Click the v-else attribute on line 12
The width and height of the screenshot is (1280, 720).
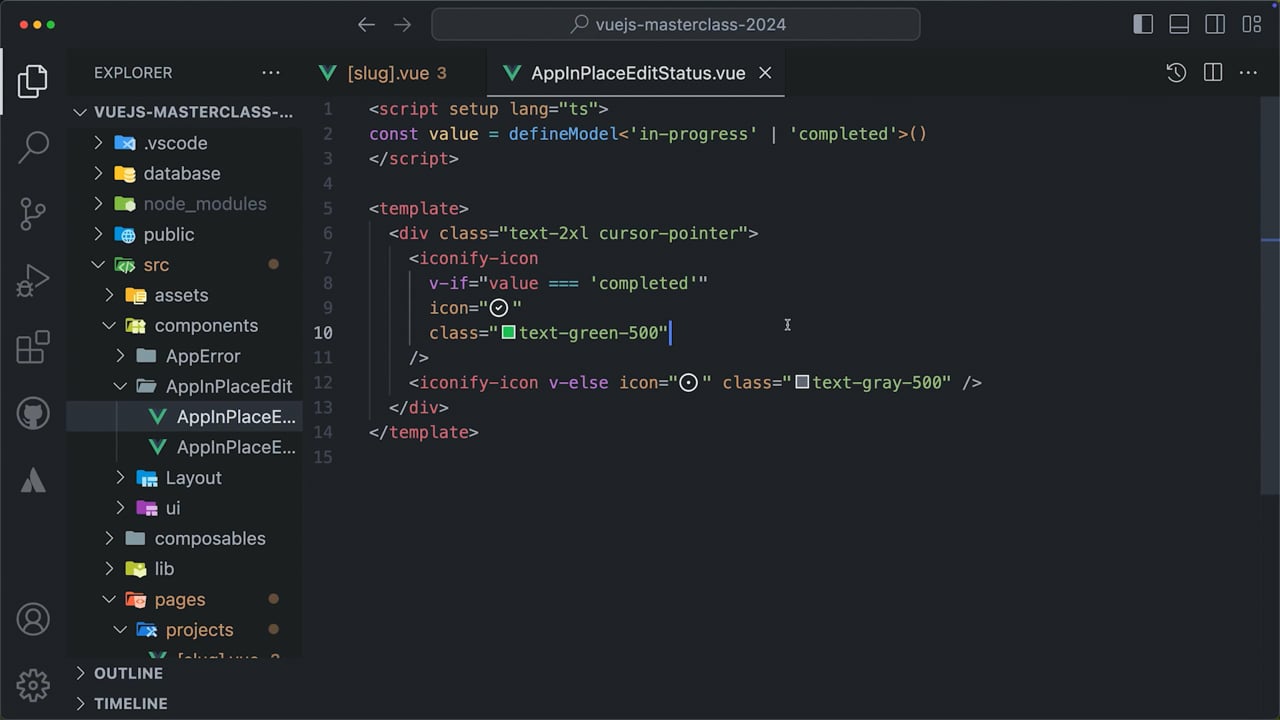[578, 382]
